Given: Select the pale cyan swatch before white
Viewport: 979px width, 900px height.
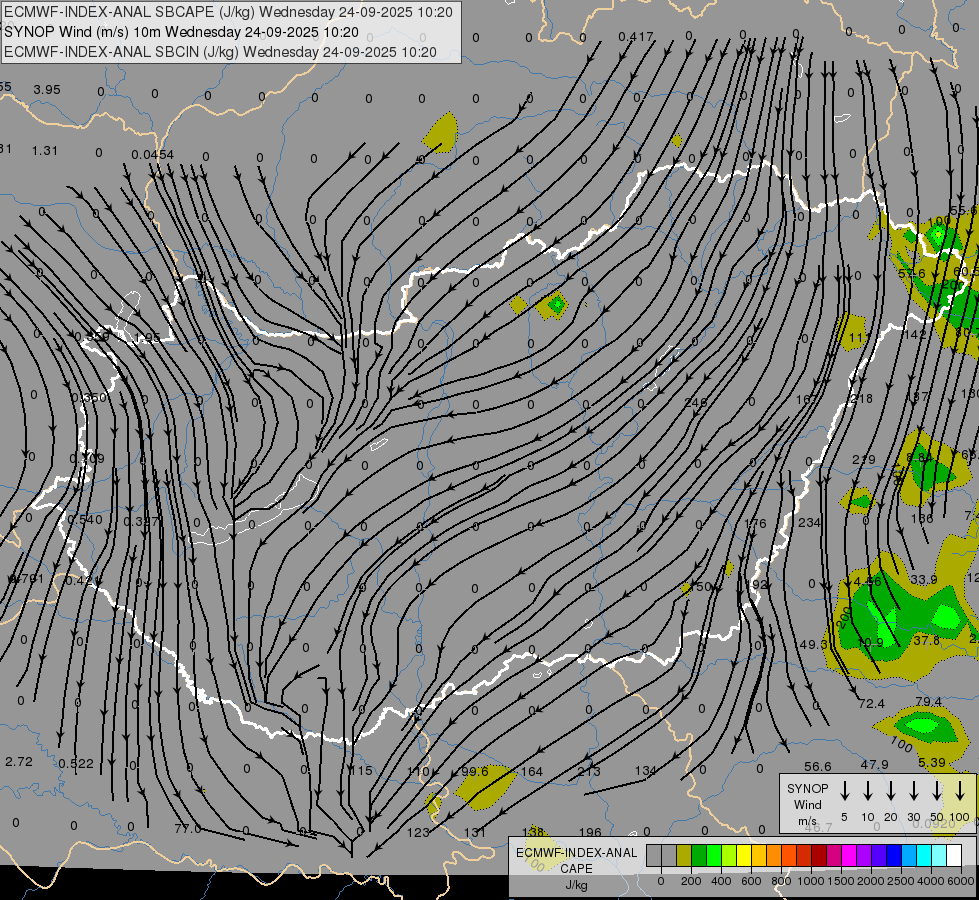Looking at the screenshot, I should click(x=939, y=856).
